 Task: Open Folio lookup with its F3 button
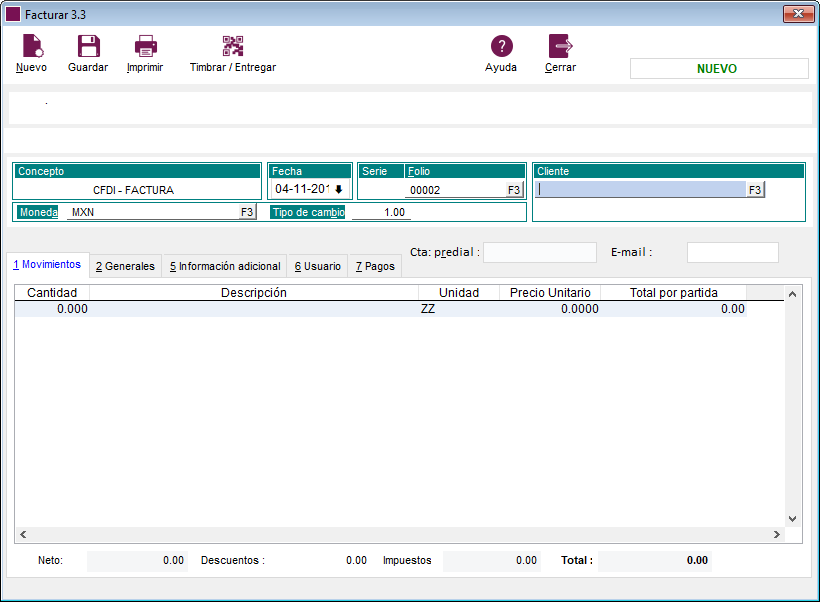[x=514, y=190]
